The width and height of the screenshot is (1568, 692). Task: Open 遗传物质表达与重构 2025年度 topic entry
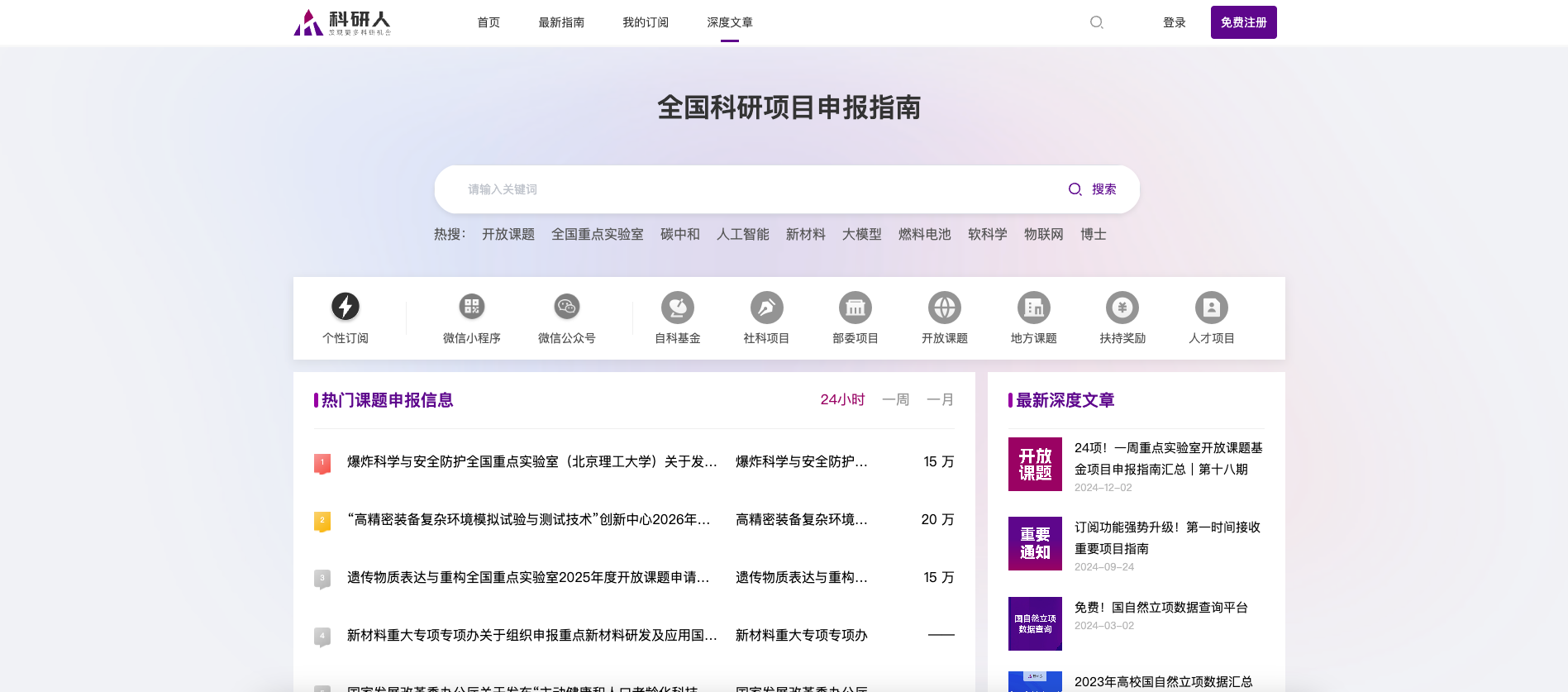coord(528,577)
